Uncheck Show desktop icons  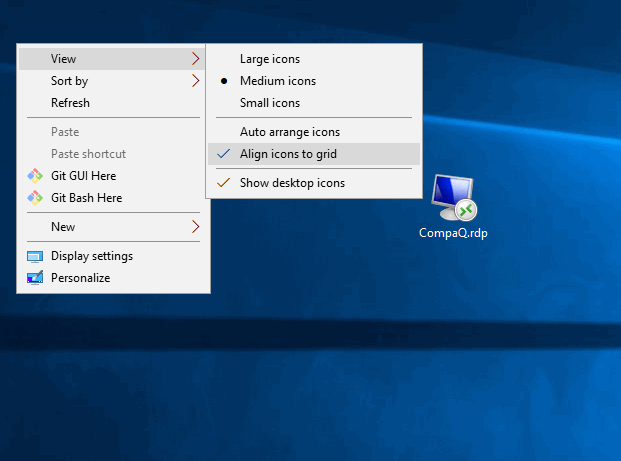(x=292, y=183)
